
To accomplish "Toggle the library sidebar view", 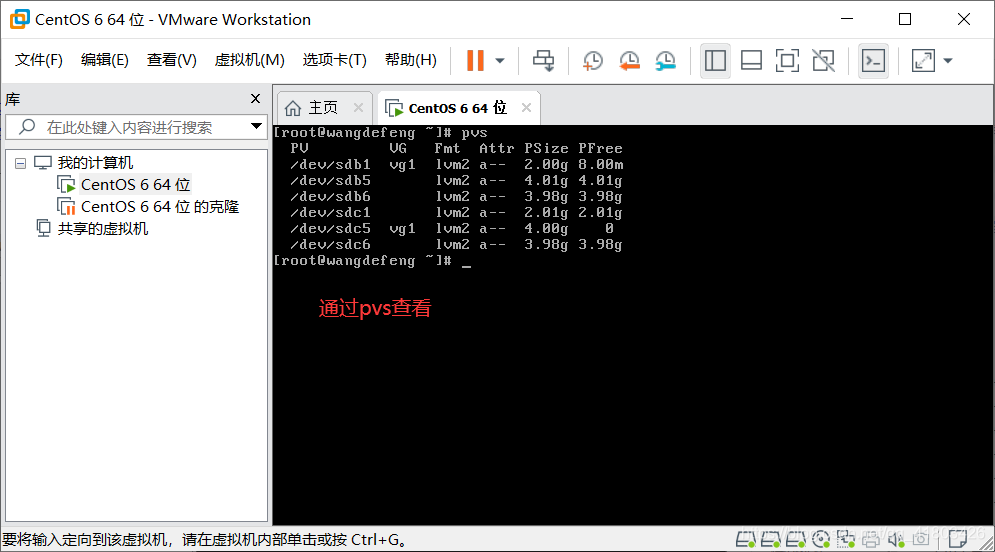I will 715,61.
